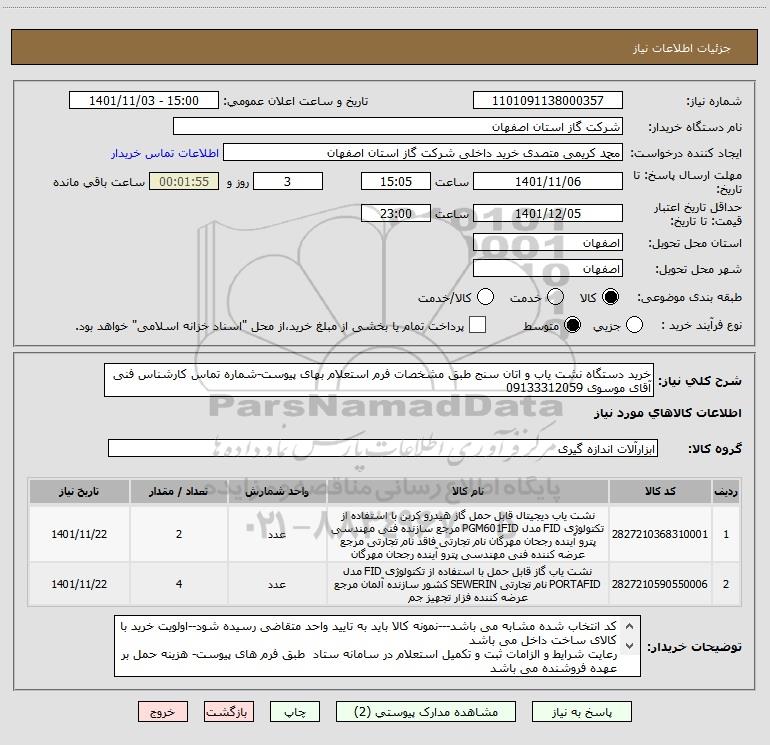Screen dimensions: 770x745
Task: Click the validity time field 23:00
Action: [396, 214]
